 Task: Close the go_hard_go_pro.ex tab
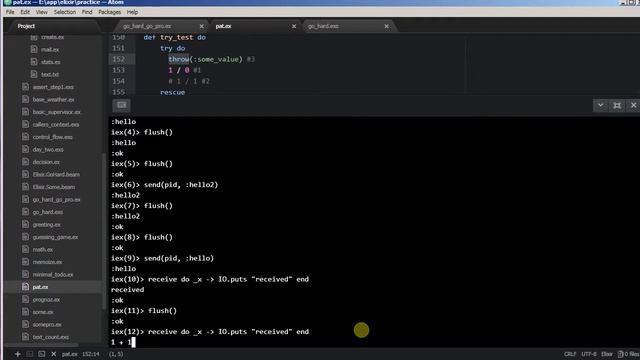(201, 26)
